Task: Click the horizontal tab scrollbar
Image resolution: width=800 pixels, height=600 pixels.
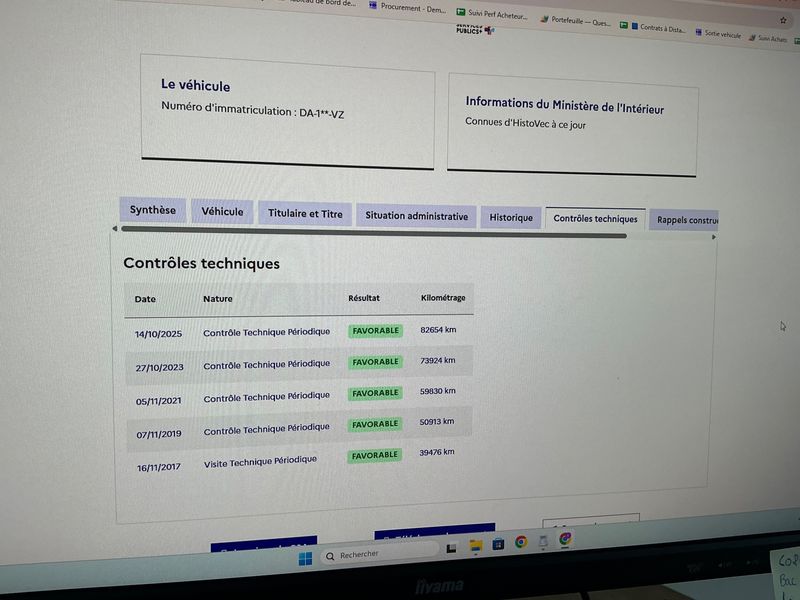Action: pos(374,232)
